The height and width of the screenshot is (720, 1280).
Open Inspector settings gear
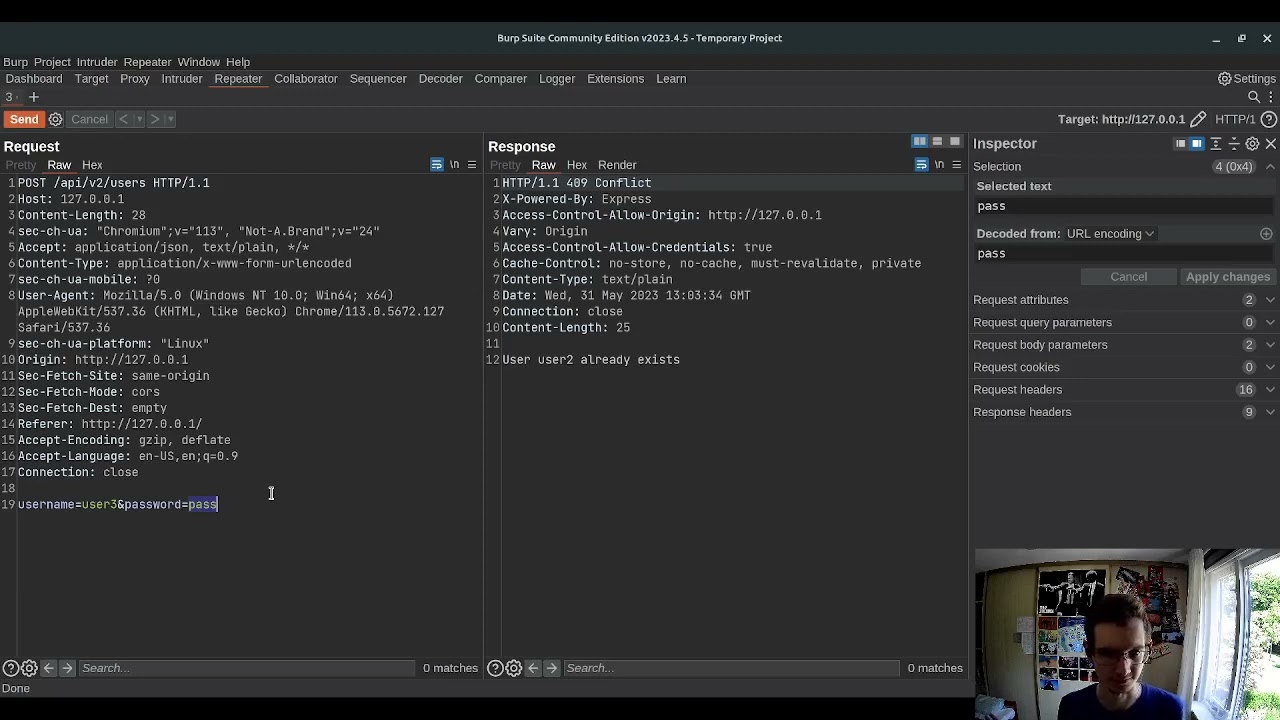(1252, 144)
